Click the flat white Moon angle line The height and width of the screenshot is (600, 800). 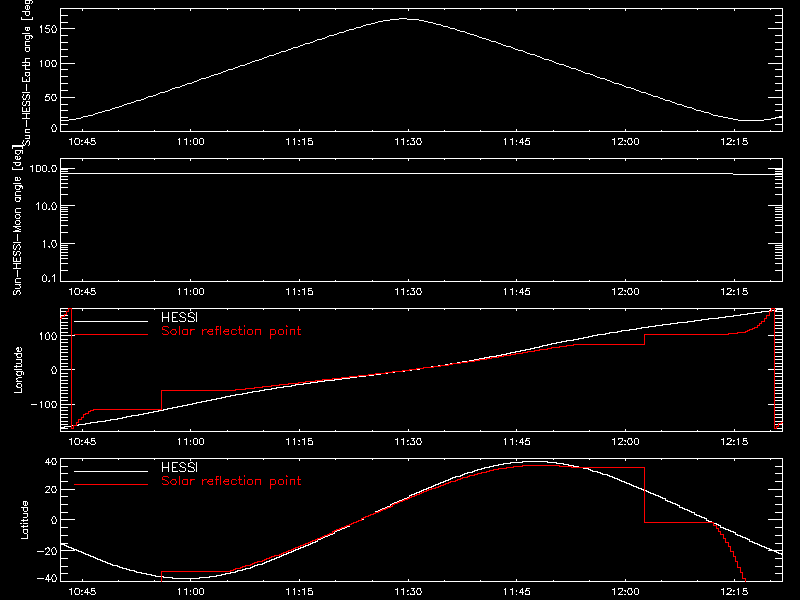coord(421,174)
